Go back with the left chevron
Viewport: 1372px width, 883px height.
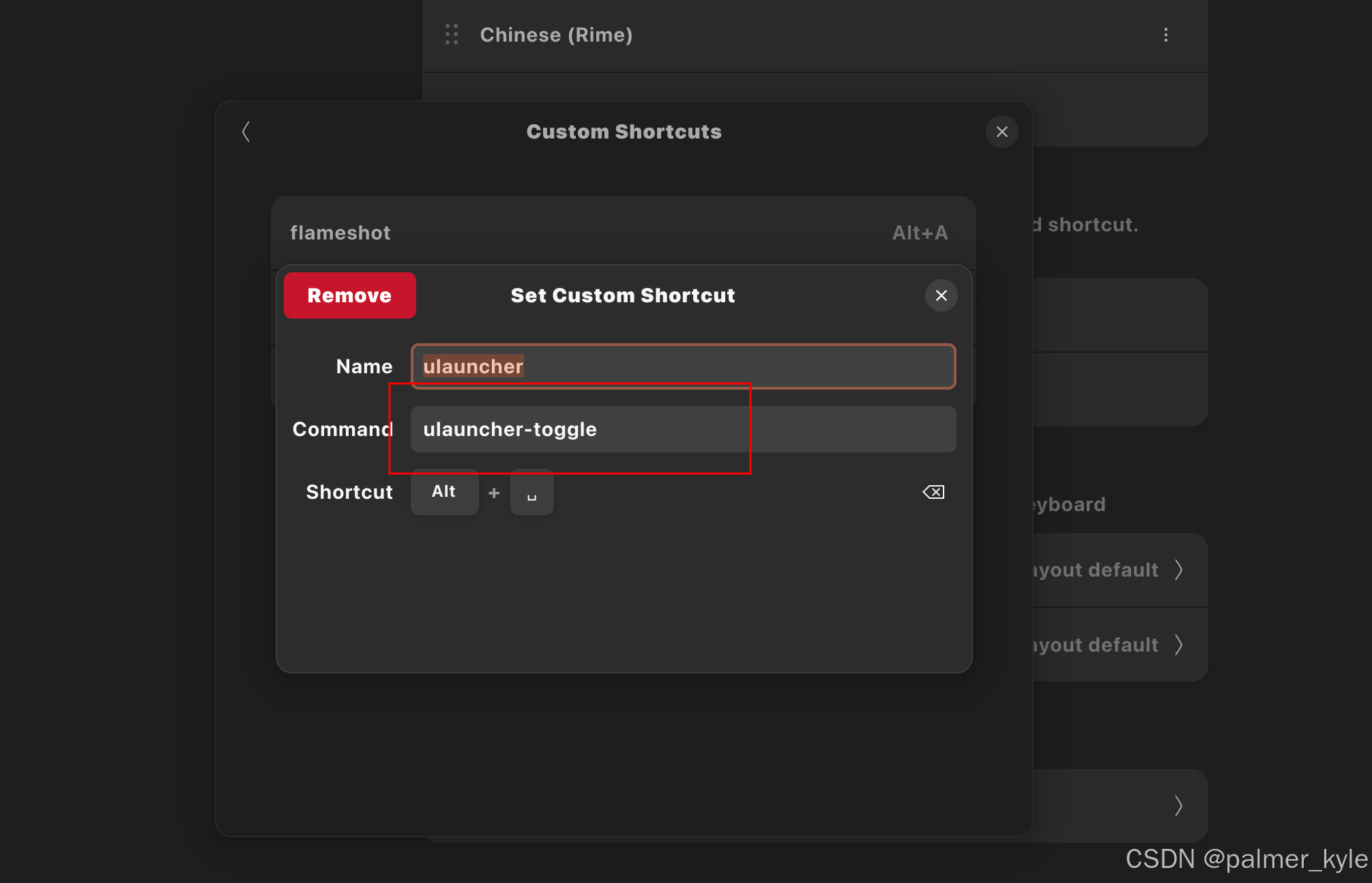coord(246,132)
